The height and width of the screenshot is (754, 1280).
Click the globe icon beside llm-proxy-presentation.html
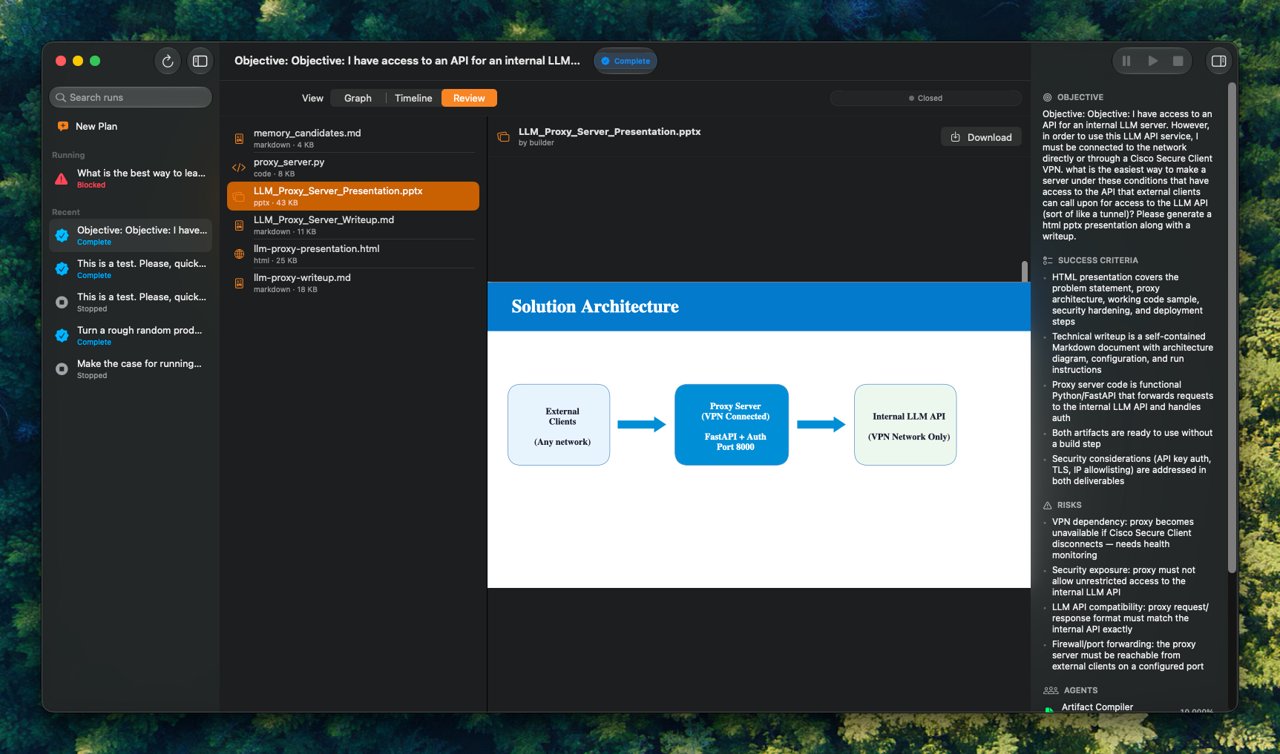[239, 254]
